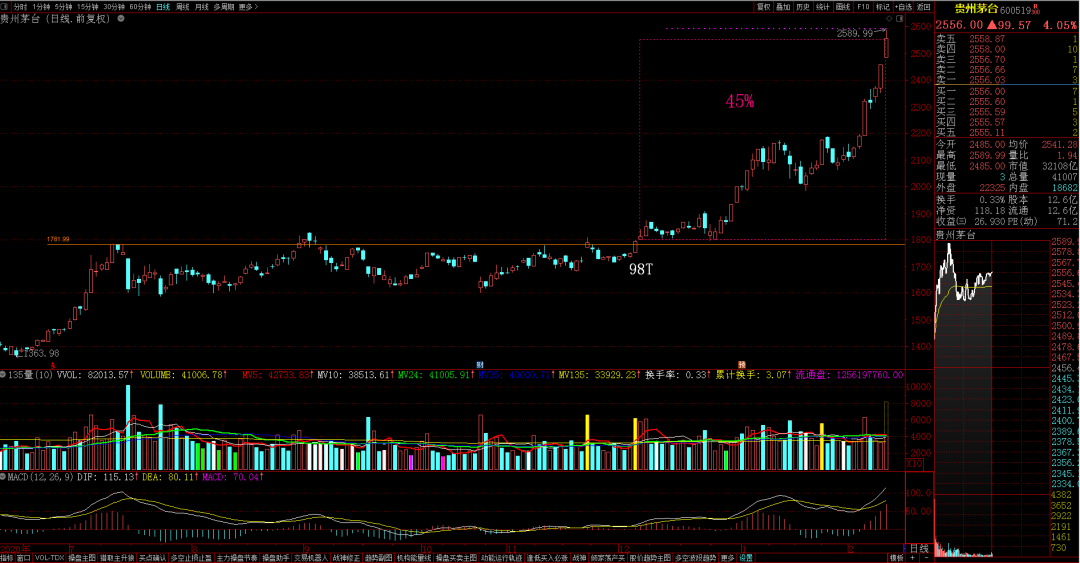Screen dimensions: 1080x563
Task: Click the 统计 statistics button
Action: 823,7
